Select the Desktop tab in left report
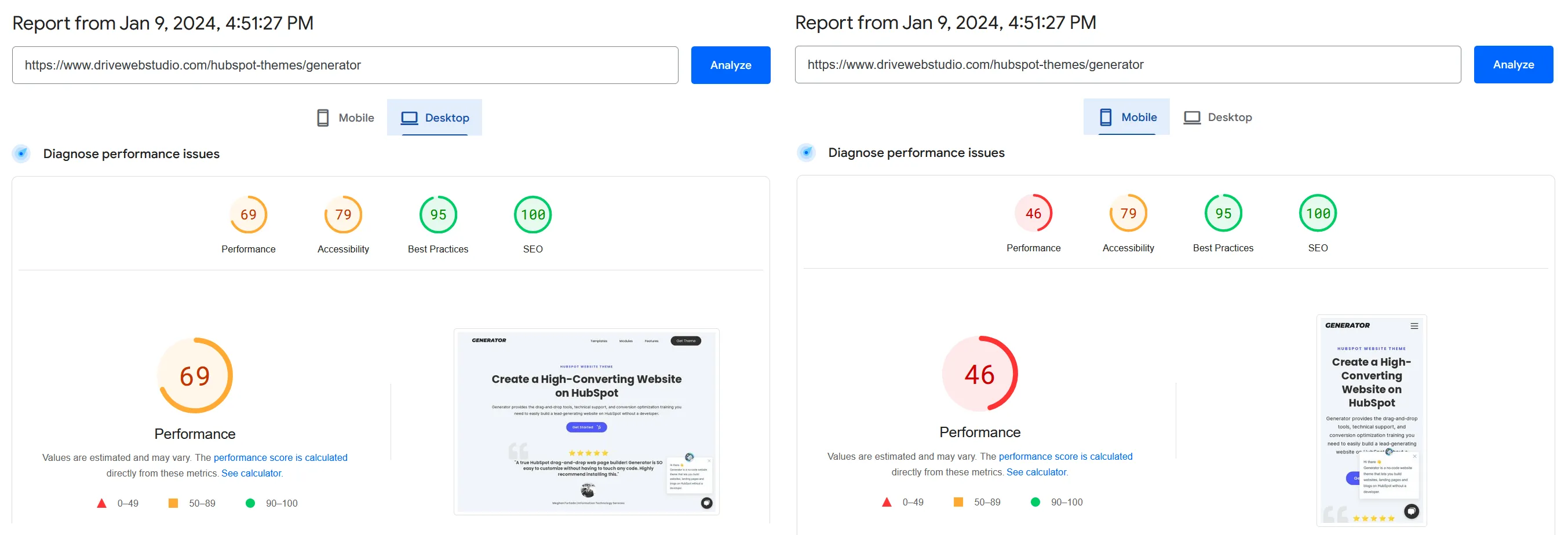This screenshot has width=1568, height=535. point(435,118)
